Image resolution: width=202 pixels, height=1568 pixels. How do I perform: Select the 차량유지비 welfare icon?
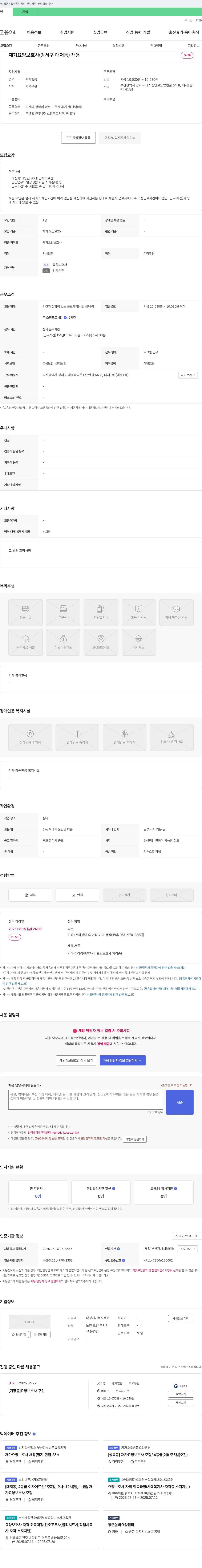tap(101, 612)
